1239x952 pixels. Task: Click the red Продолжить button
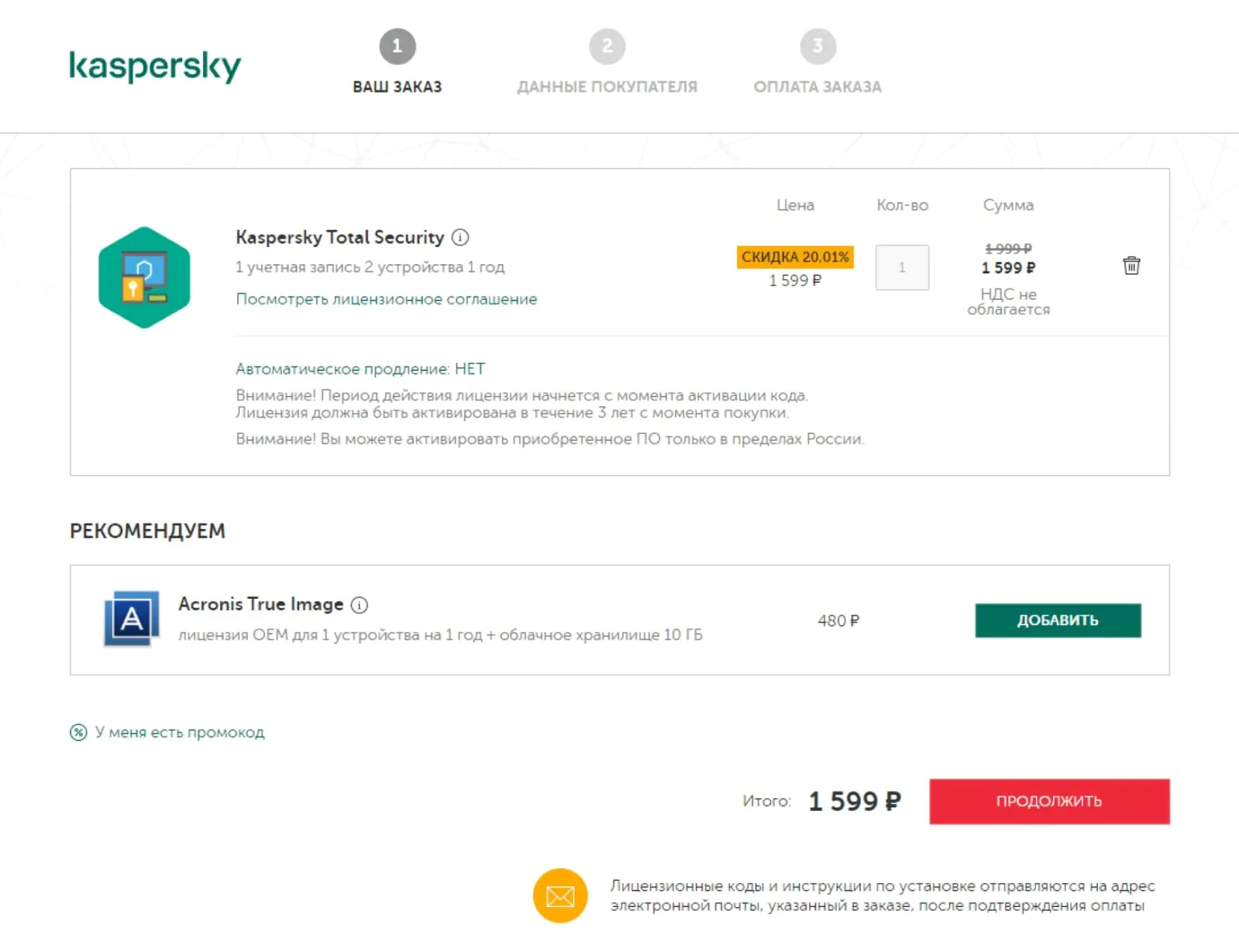[x=1049, y=801]
